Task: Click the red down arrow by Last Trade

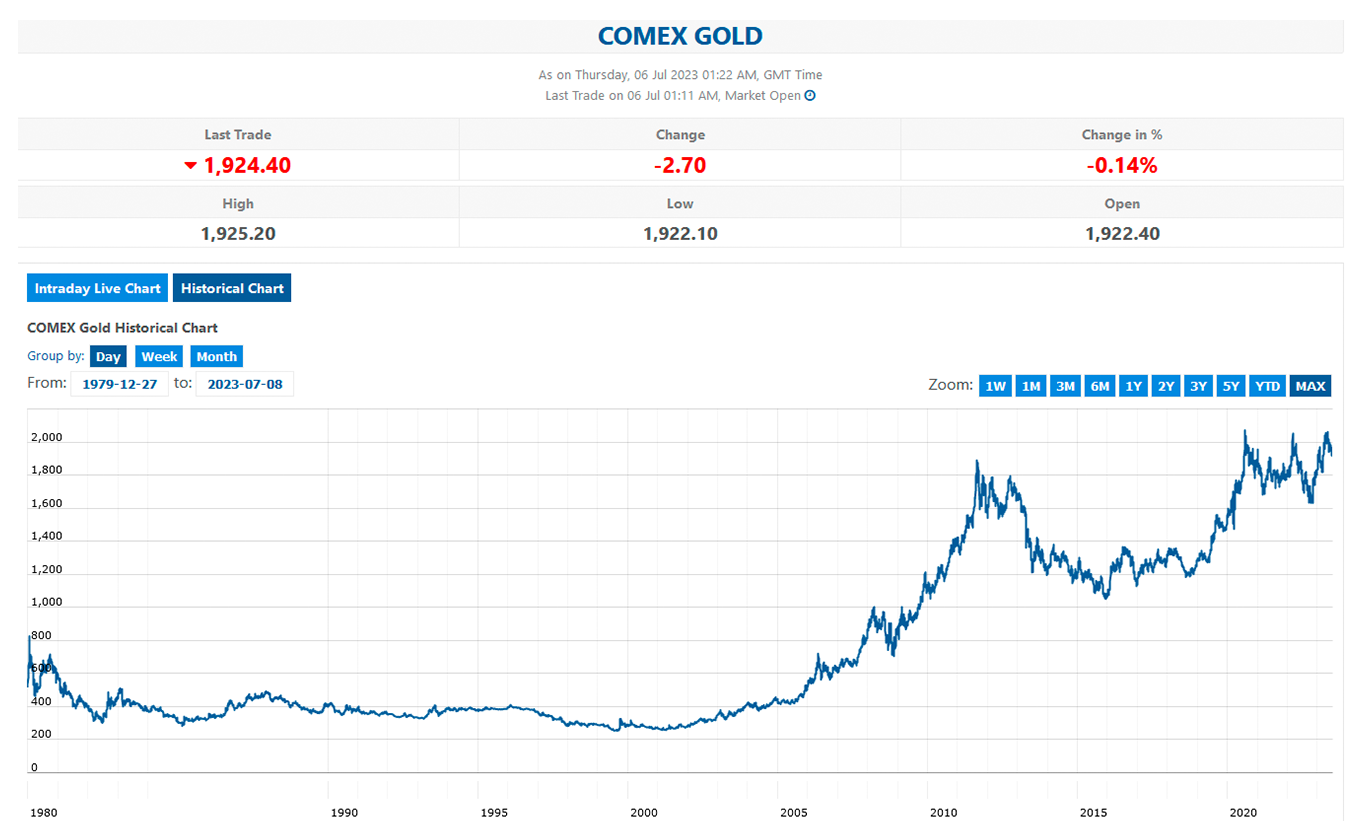Action: [191, 166]
